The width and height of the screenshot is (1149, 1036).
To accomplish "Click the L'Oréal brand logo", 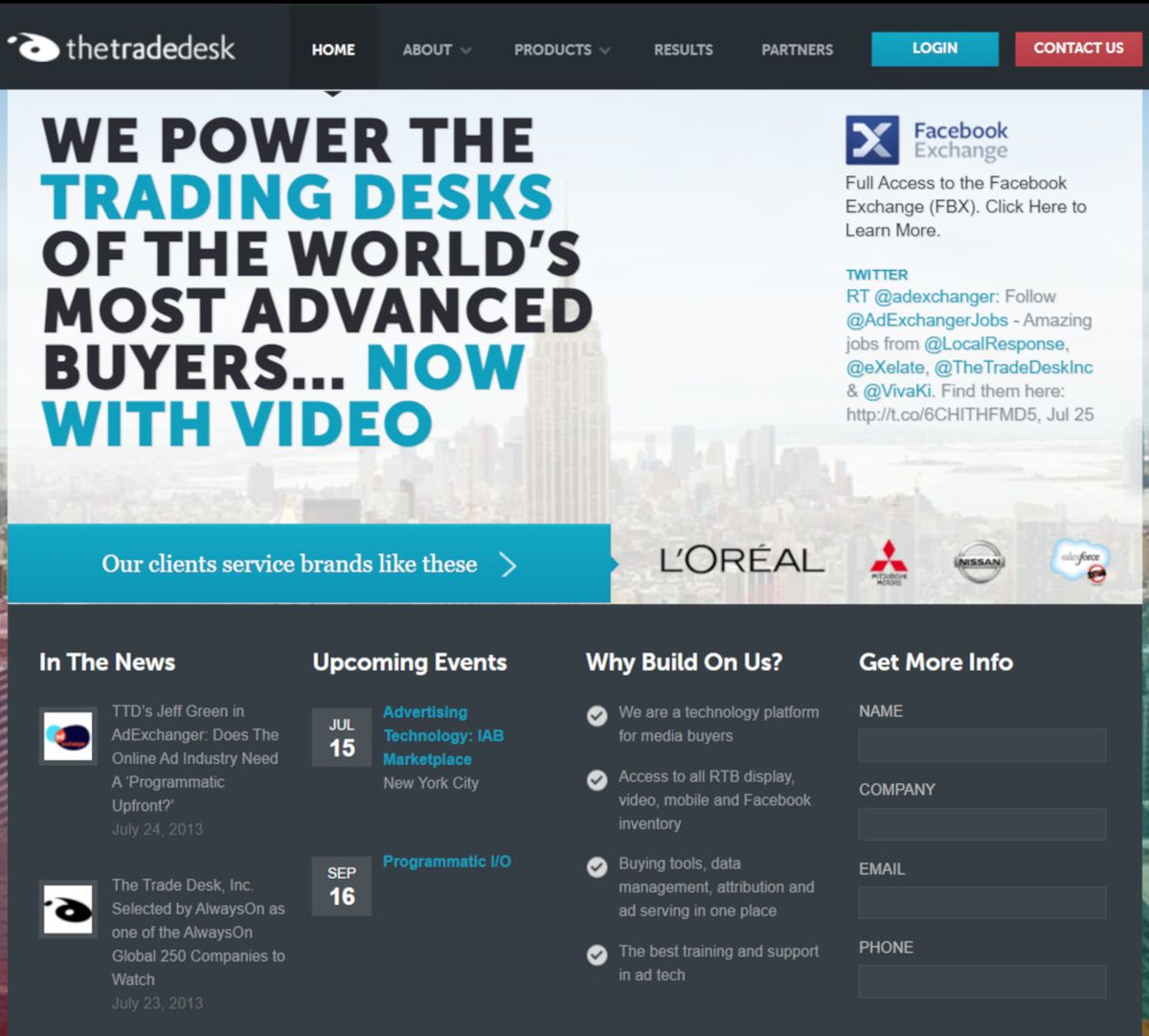I will (x=741, y=561).
